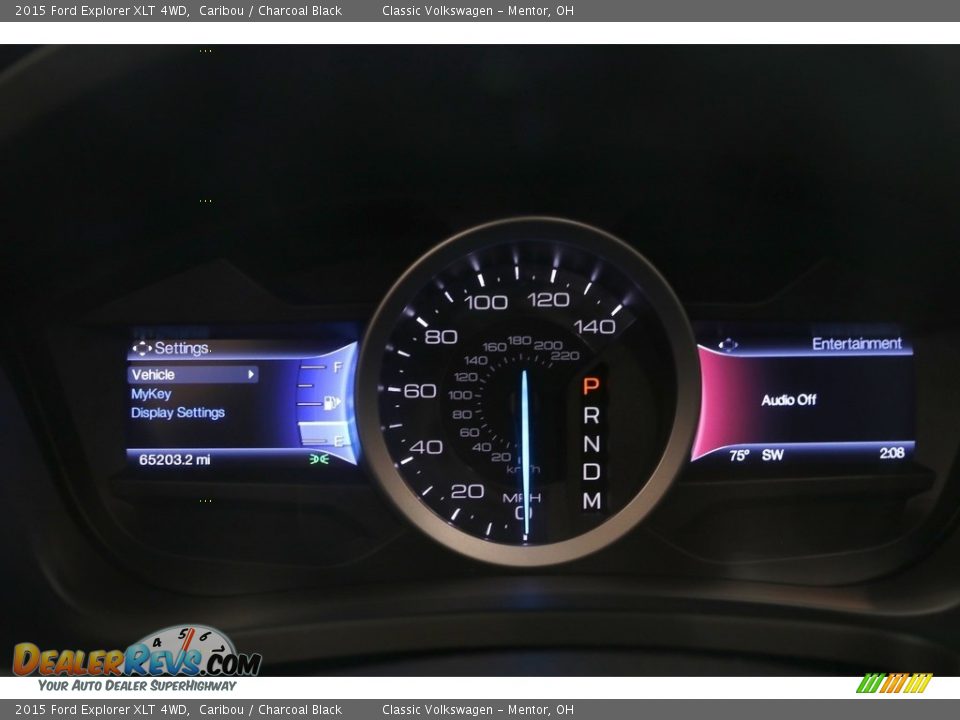960x720 pixels.
Task: Open Display Settings in the Settings menu
Action: coord(178,413)
